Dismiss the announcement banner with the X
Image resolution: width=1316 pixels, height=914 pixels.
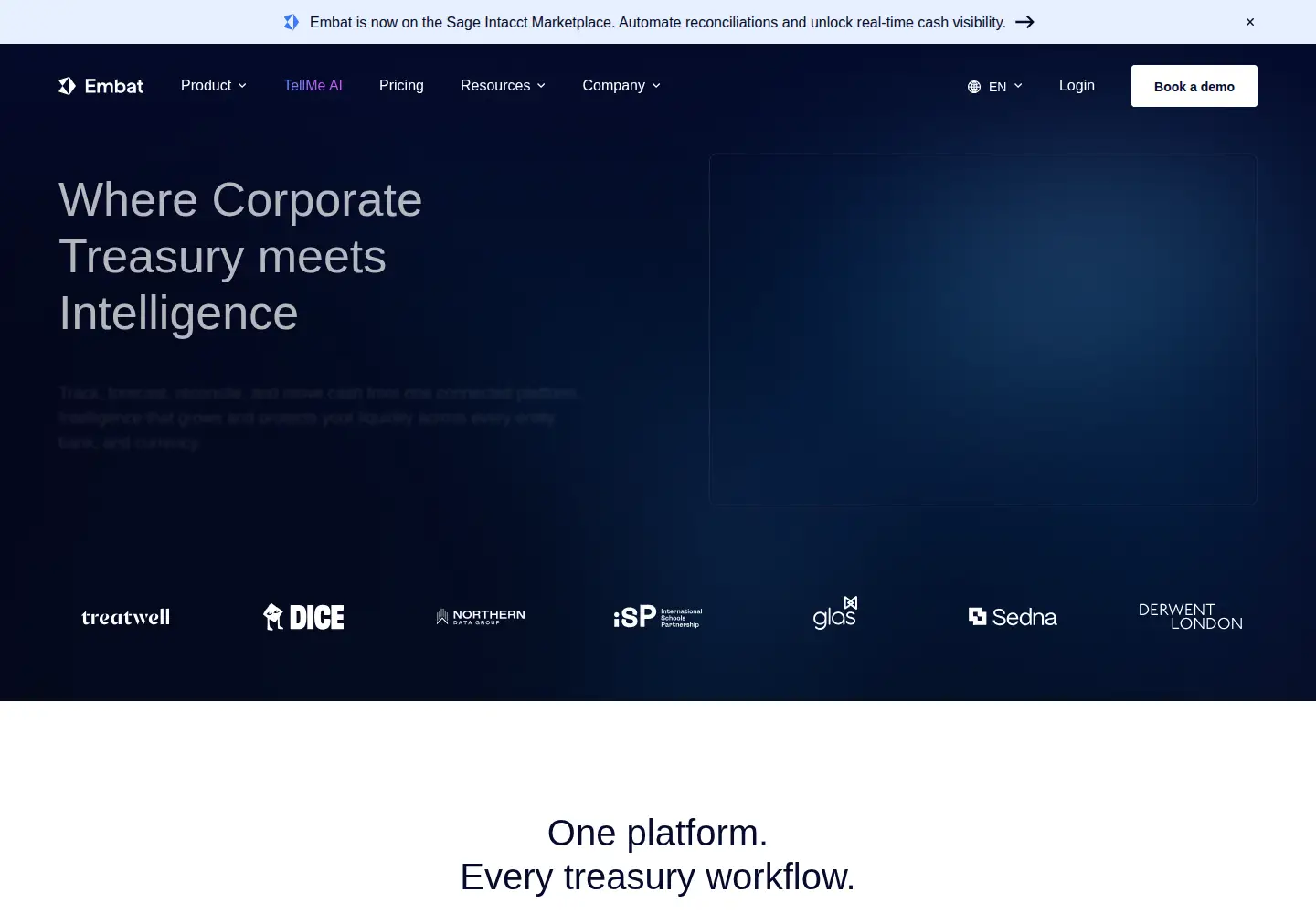(1250, 22)
